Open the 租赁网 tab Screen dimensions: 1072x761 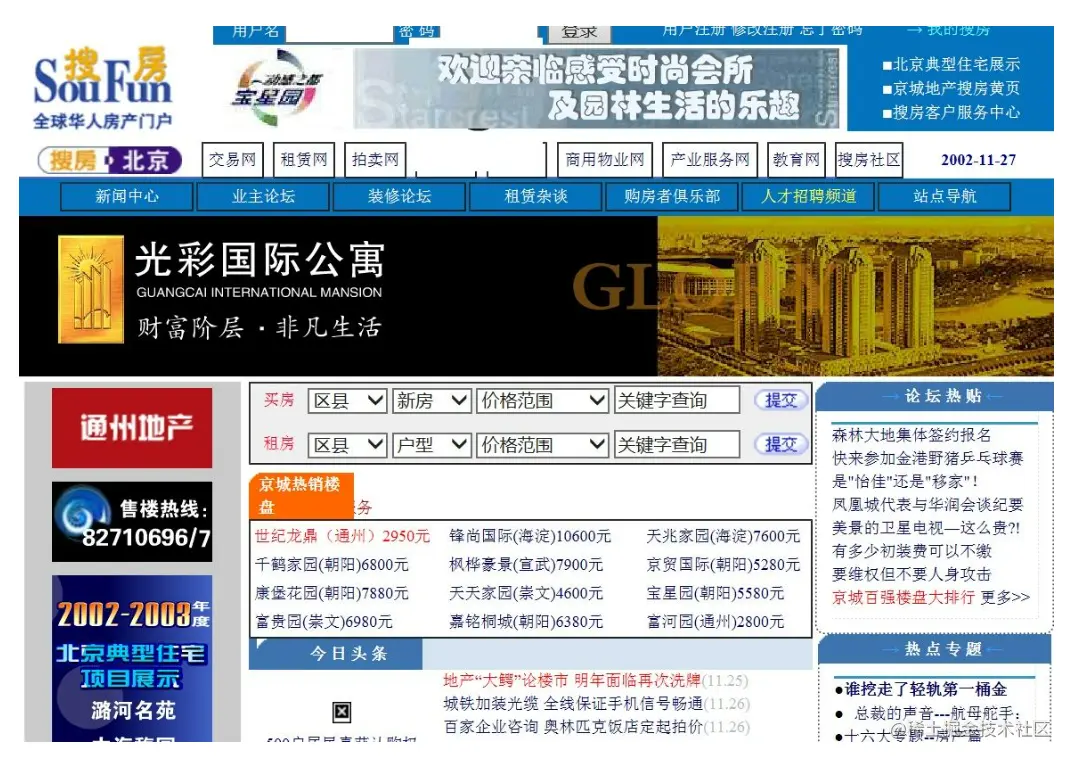point(304,160)
